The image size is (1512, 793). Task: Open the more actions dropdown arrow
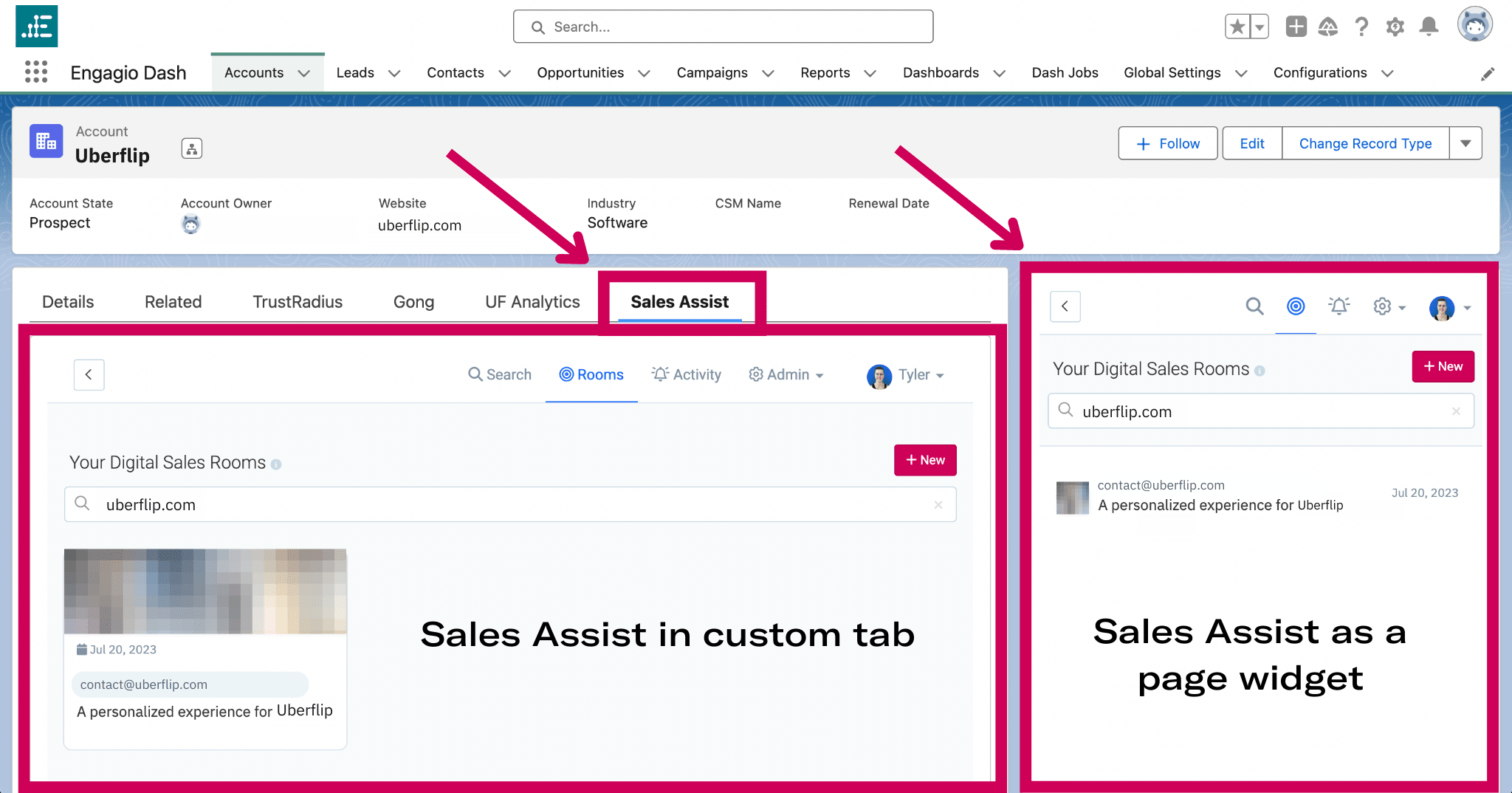tap(1465, 143)
